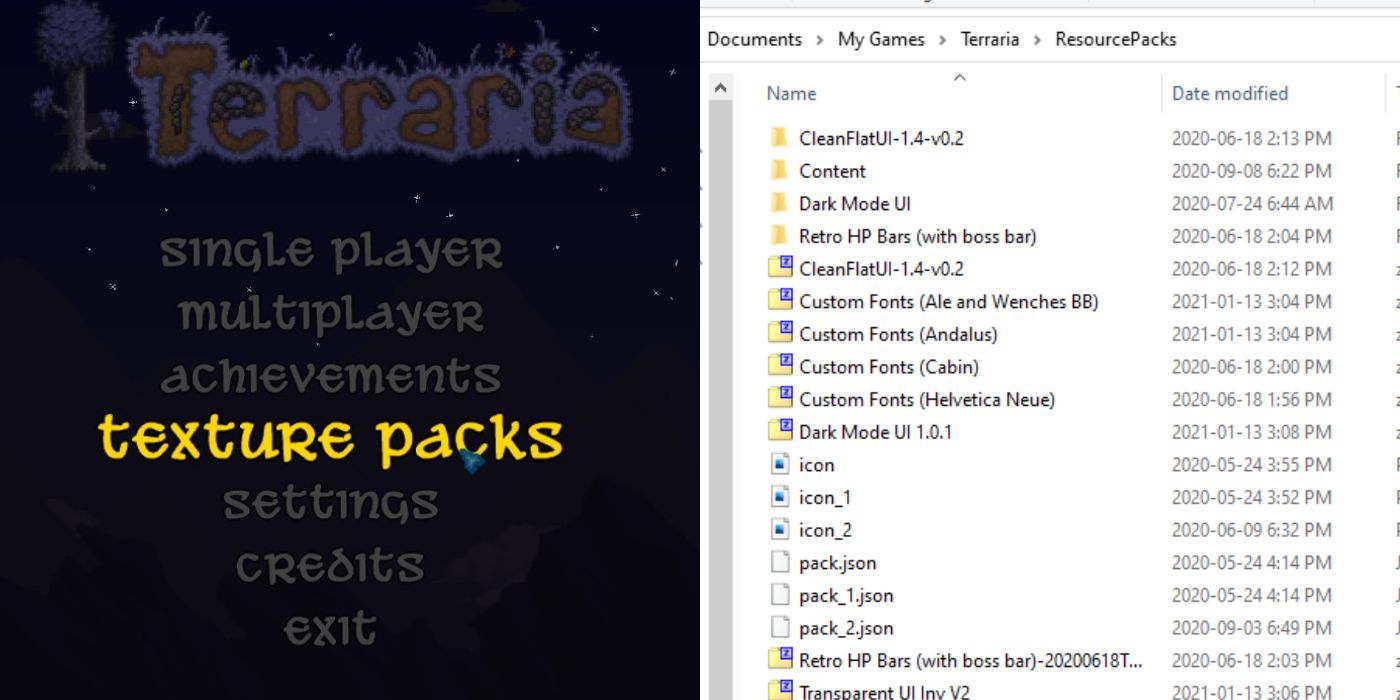Click date 2021-01-13 3:08 PM cell
Screen dimensions: 1400x700
pos(1252,432)
